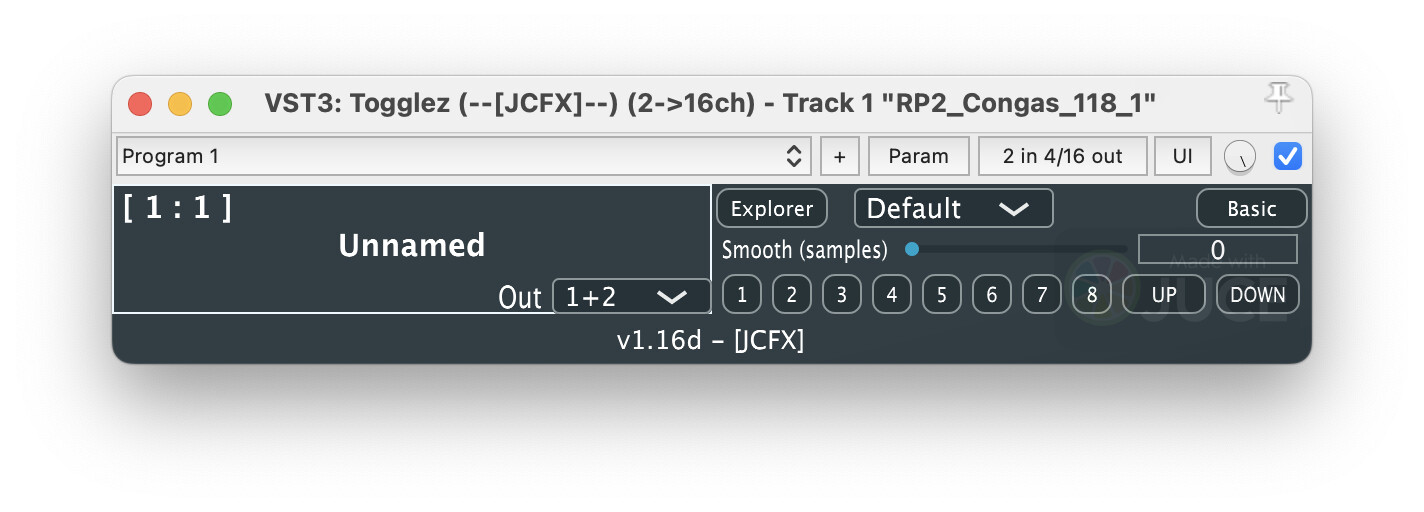Toggle the UI button
The width and height of the screenshot is (1424, 512).
coord(1183,156)
